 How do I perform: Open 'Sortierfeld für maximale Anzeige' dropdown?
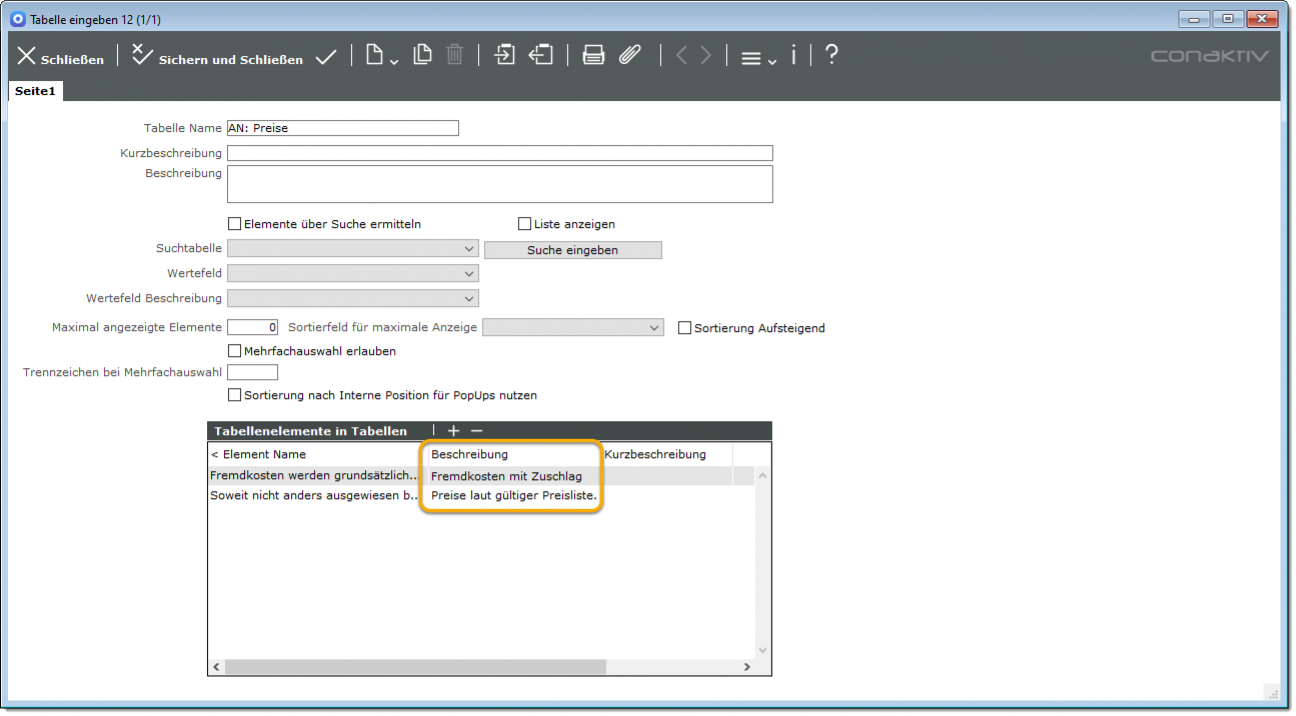coord(573,328)
